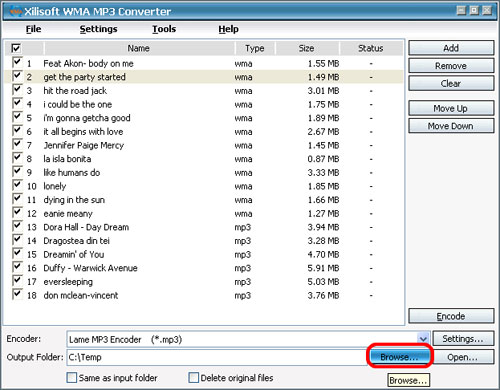Uncheck dying in the sun checkbox
This screenshot has height=390, width=500.
pyautogui.click(x=17, y=199)
